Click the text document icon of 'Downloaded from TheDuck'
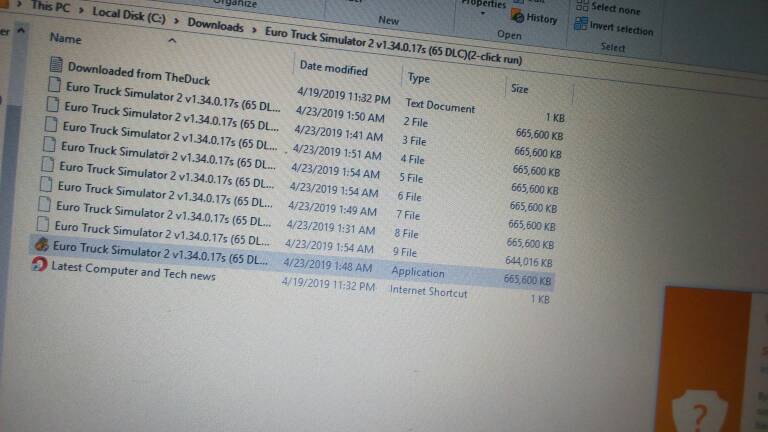 [56, 65]
